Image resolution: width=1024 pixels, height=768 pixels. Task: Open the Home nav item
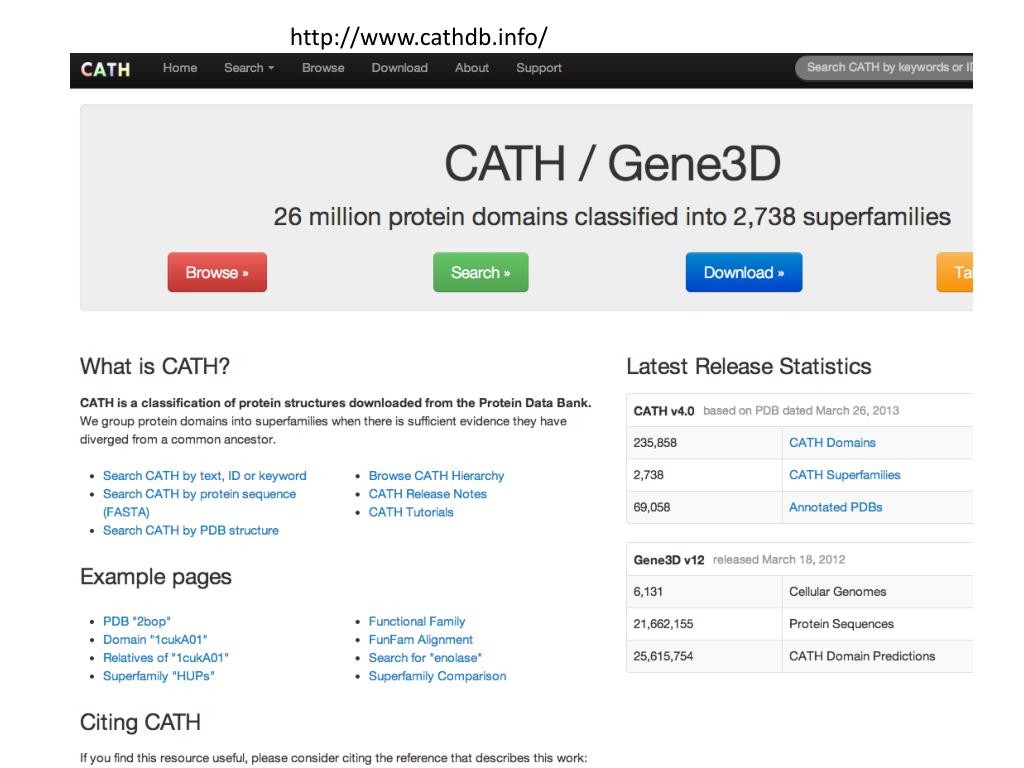[180, 68]
